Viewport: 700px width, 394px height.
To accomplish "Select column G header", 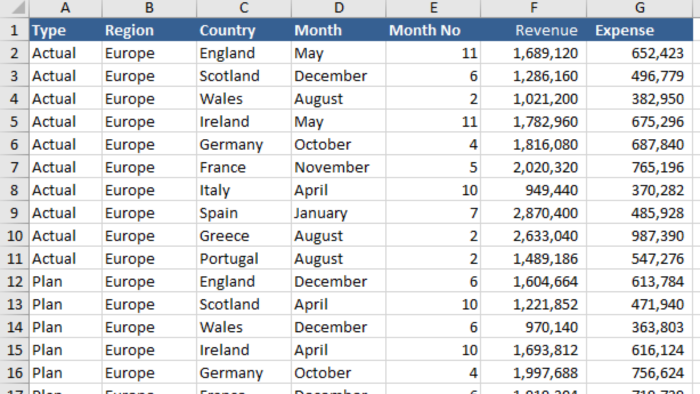I will 640,8.
